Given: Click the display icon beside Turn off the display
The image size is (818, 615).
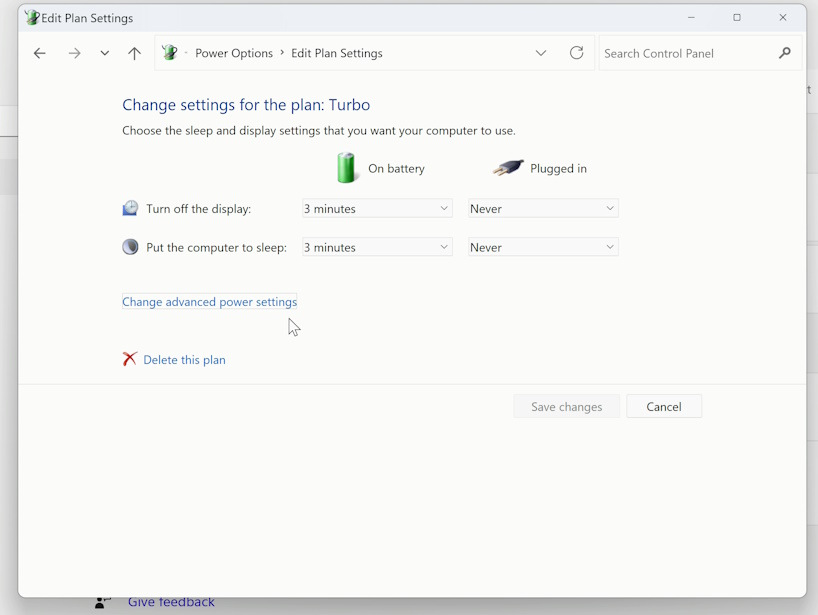Looking at the screenshot, I should (130, 207).
